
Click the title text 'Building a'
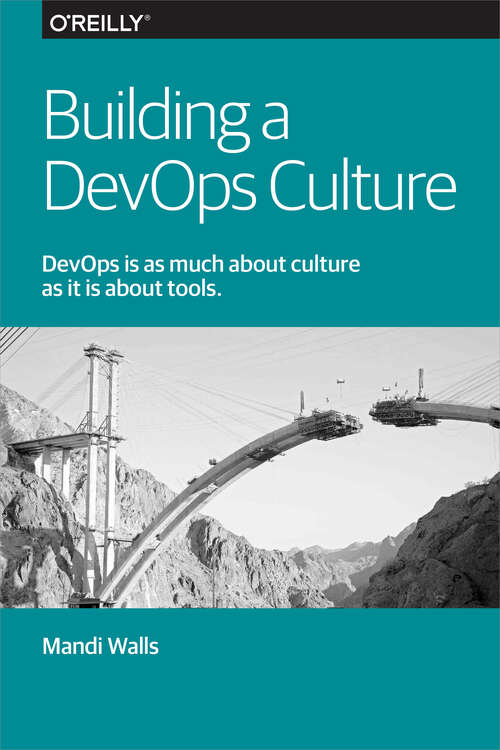(x=166, y=120)
